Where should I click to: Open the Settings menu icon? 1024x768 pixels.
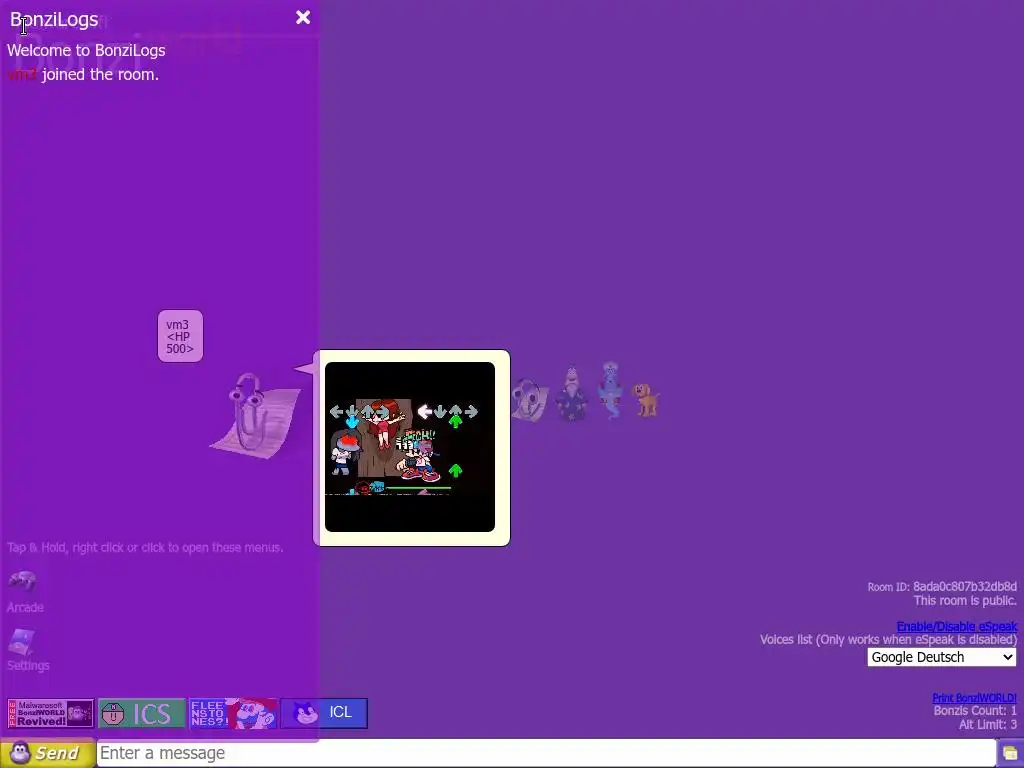pyautogui.click(x=22, y=641)
